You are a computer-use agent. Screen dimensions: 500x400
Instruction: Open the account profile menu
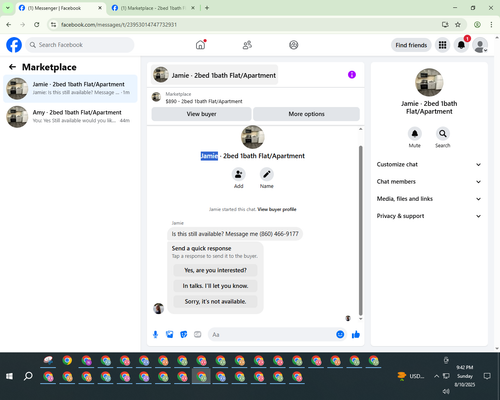[480, 45]
